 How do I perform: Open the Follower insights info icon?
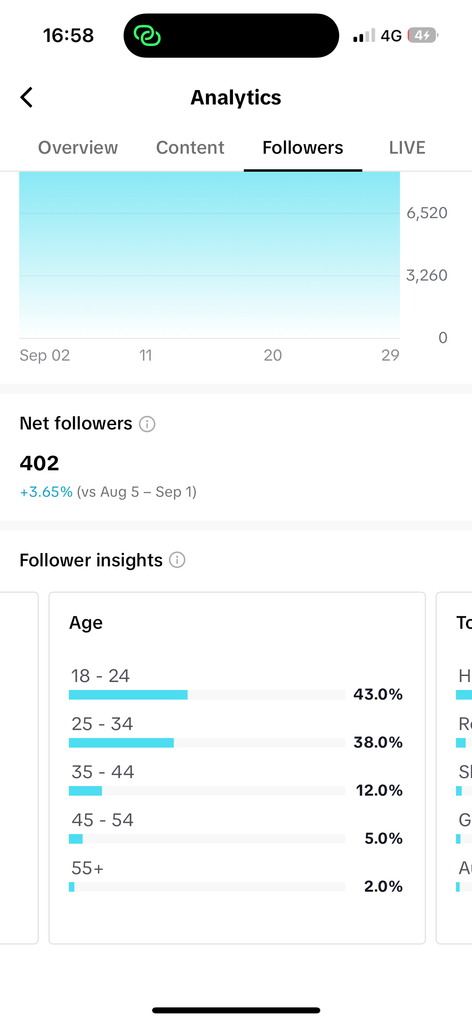tap(178, 560)
